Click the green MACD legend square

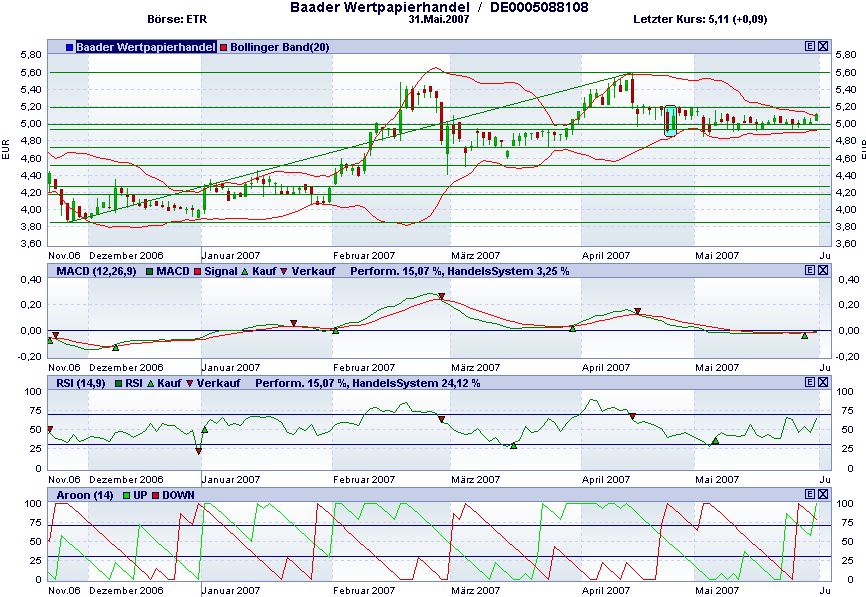tap(150, 272)
